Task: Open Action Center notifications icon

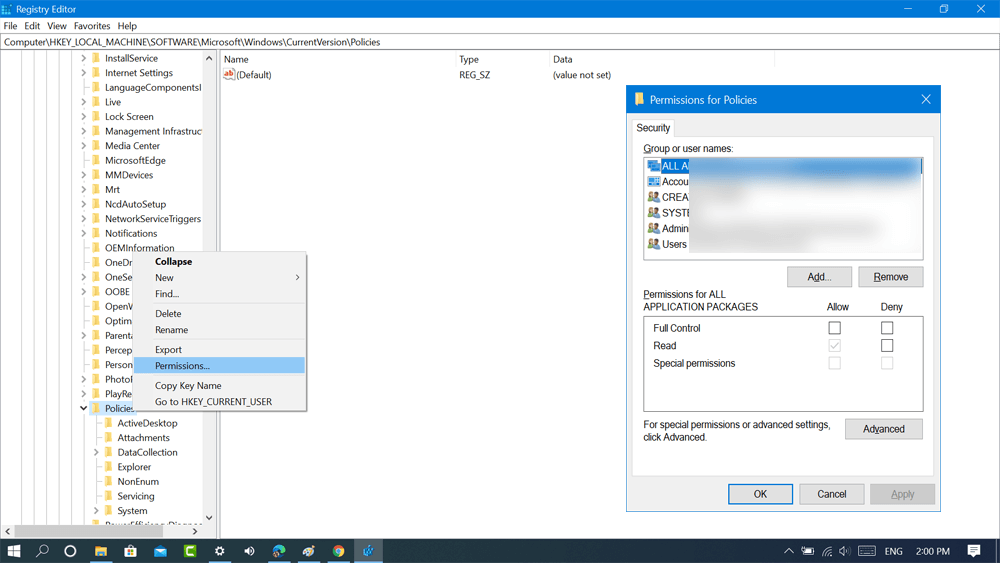Action: pyautogui.click(x=974, y=551)
